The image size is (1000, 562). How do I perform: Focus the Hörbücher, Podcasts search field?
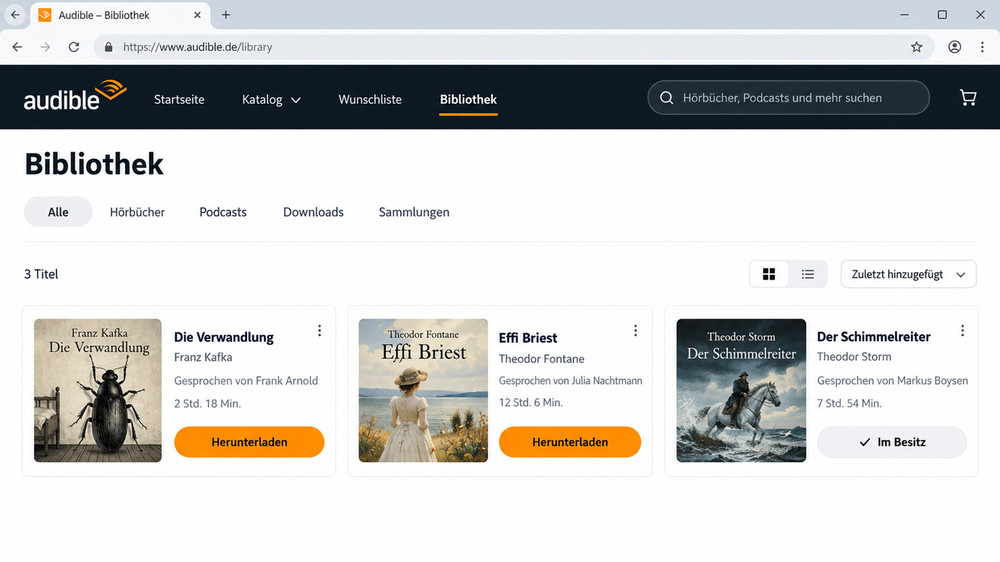(788, 98)
